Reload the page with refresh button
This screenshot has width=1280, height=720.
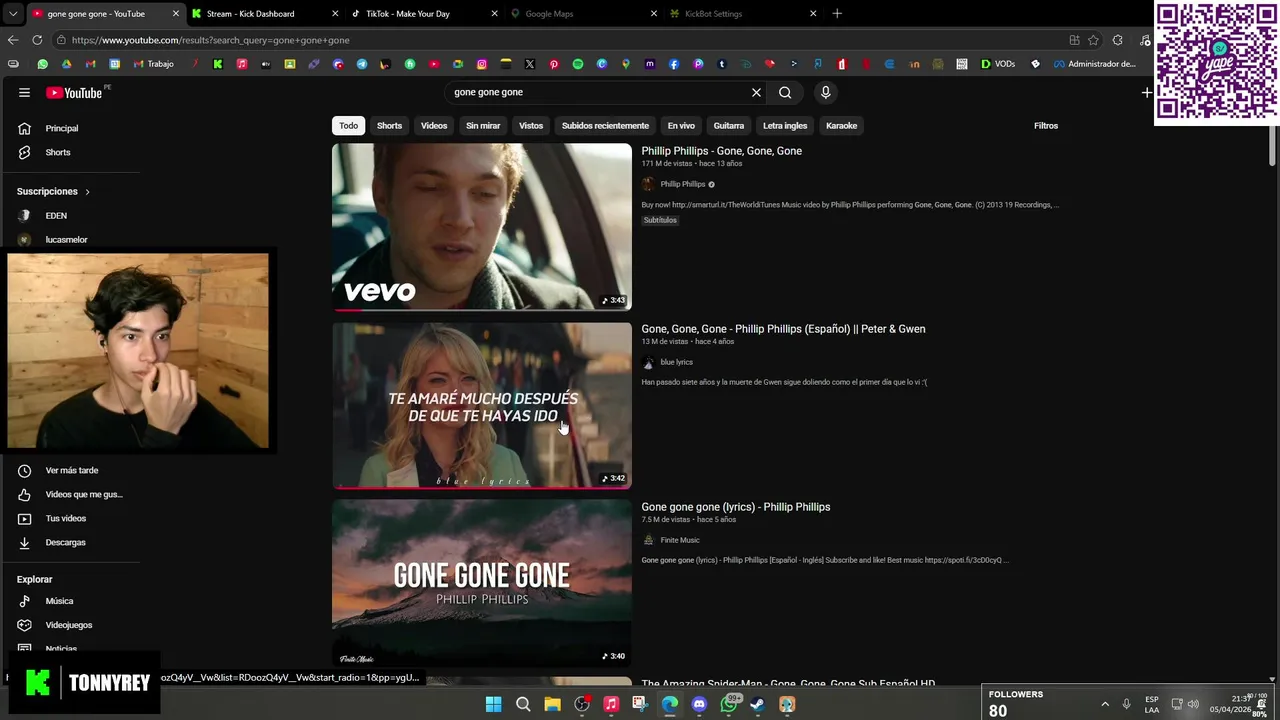pyautogui.click(x=37, y=40)
